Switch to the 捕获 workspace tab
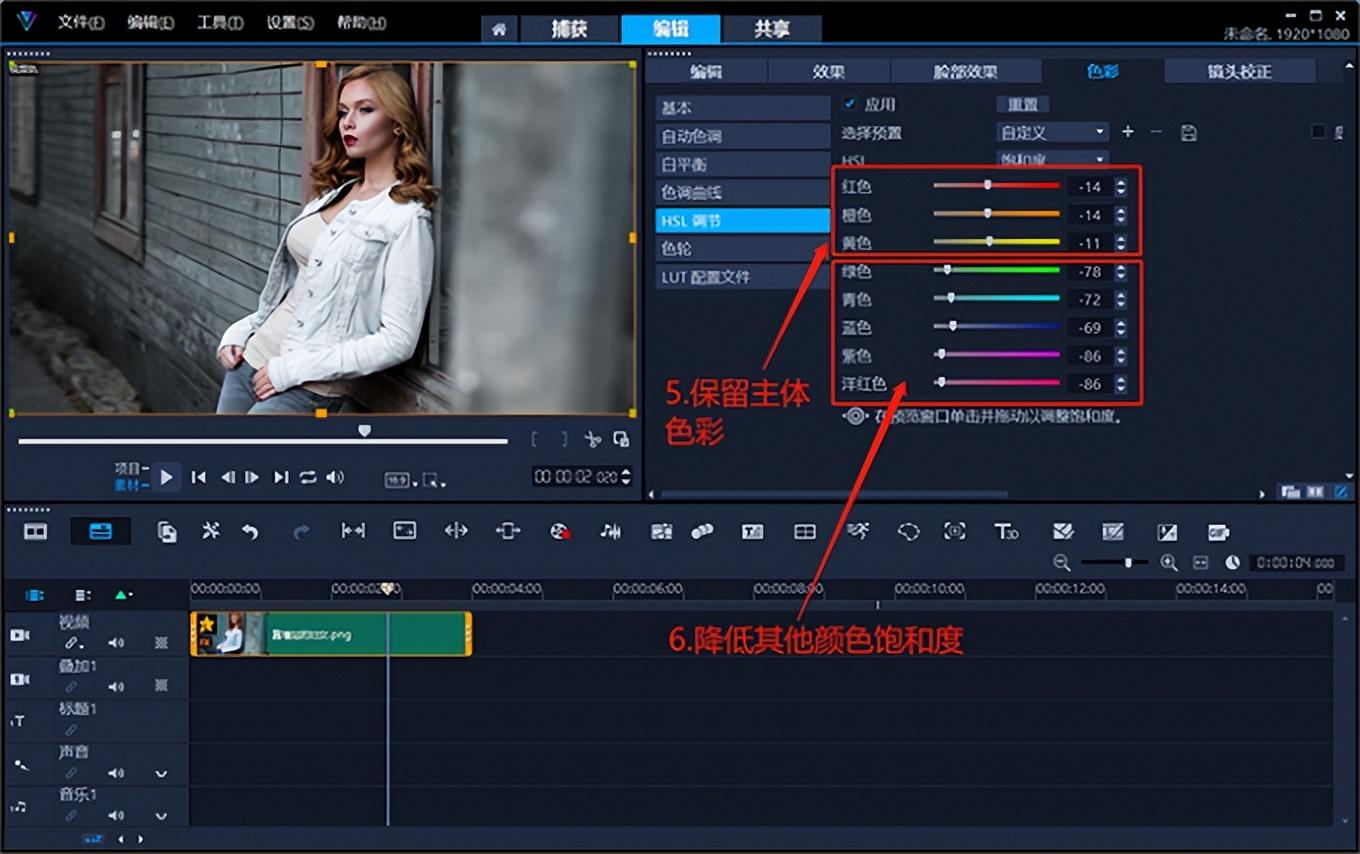 pos(569,29)
